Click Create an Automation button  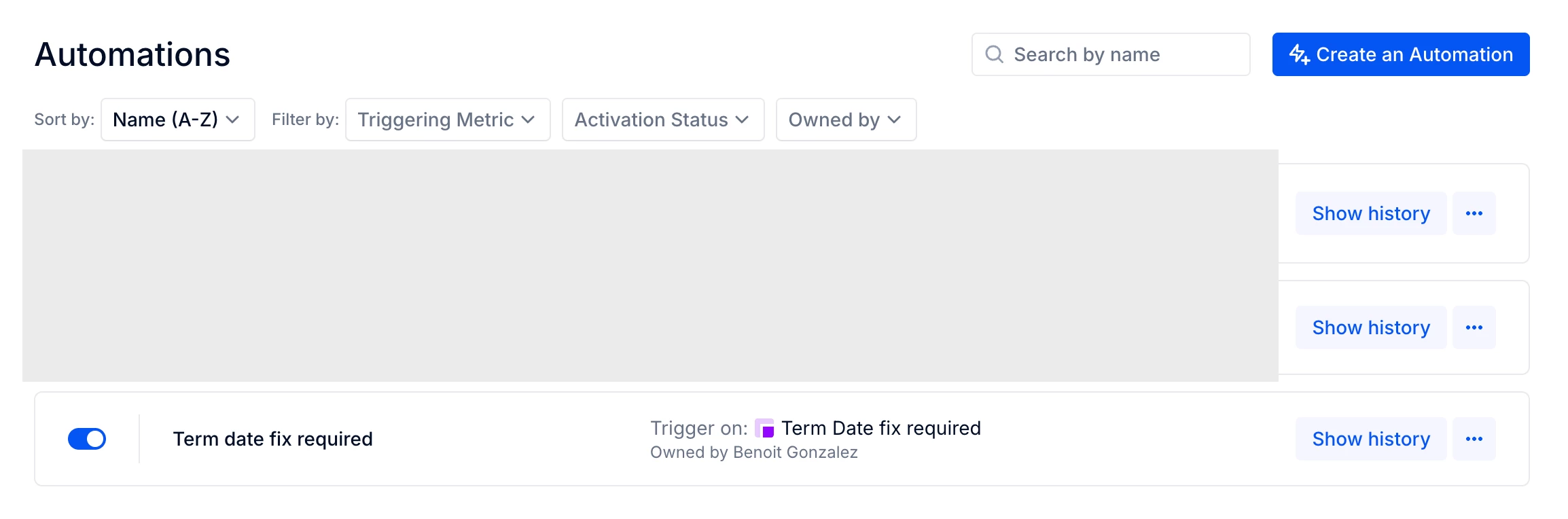1401,54
